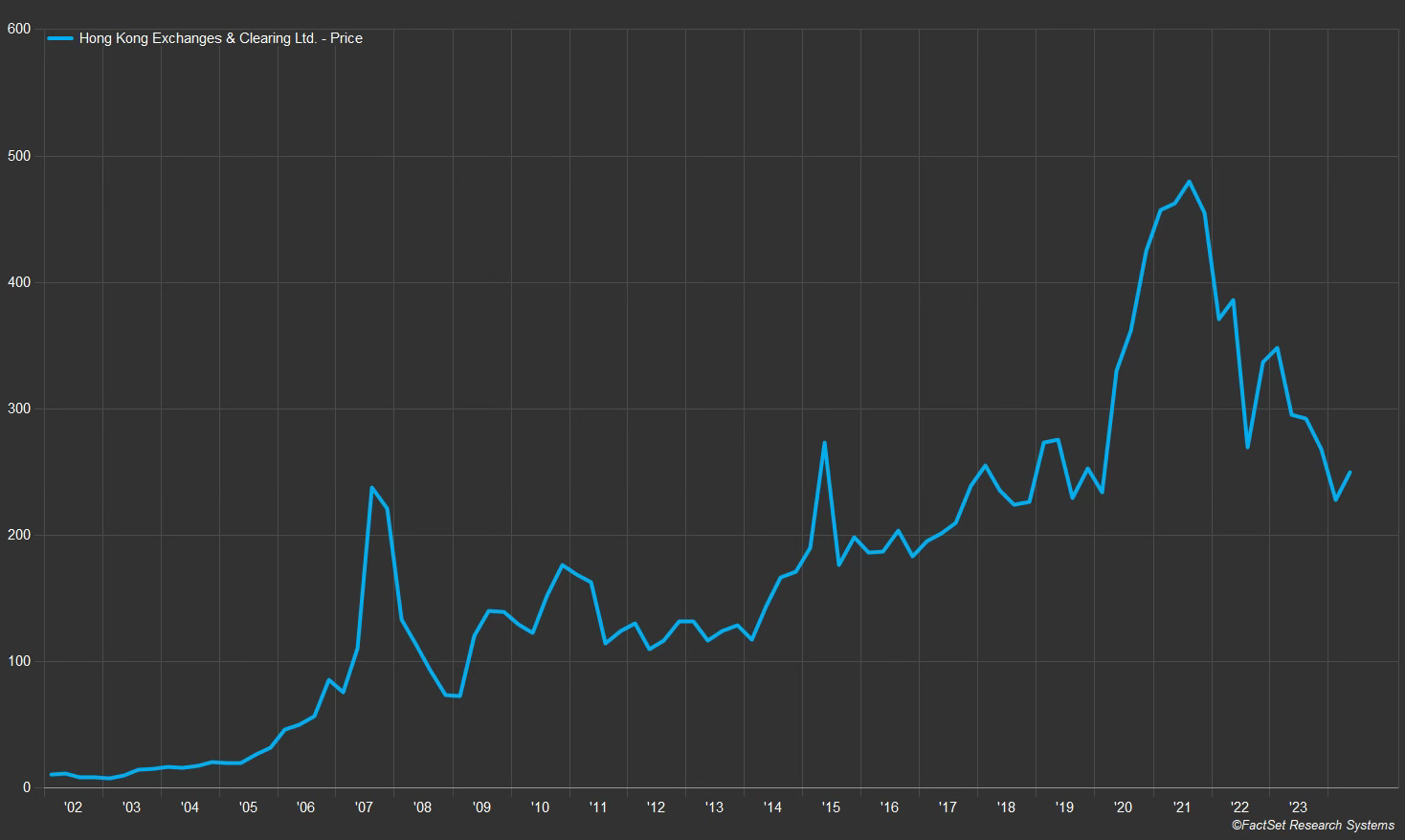This screenshot has height=840, width=1405.
Task: Click the '22 x-axis year label
Action: [x=1239, y=807]
